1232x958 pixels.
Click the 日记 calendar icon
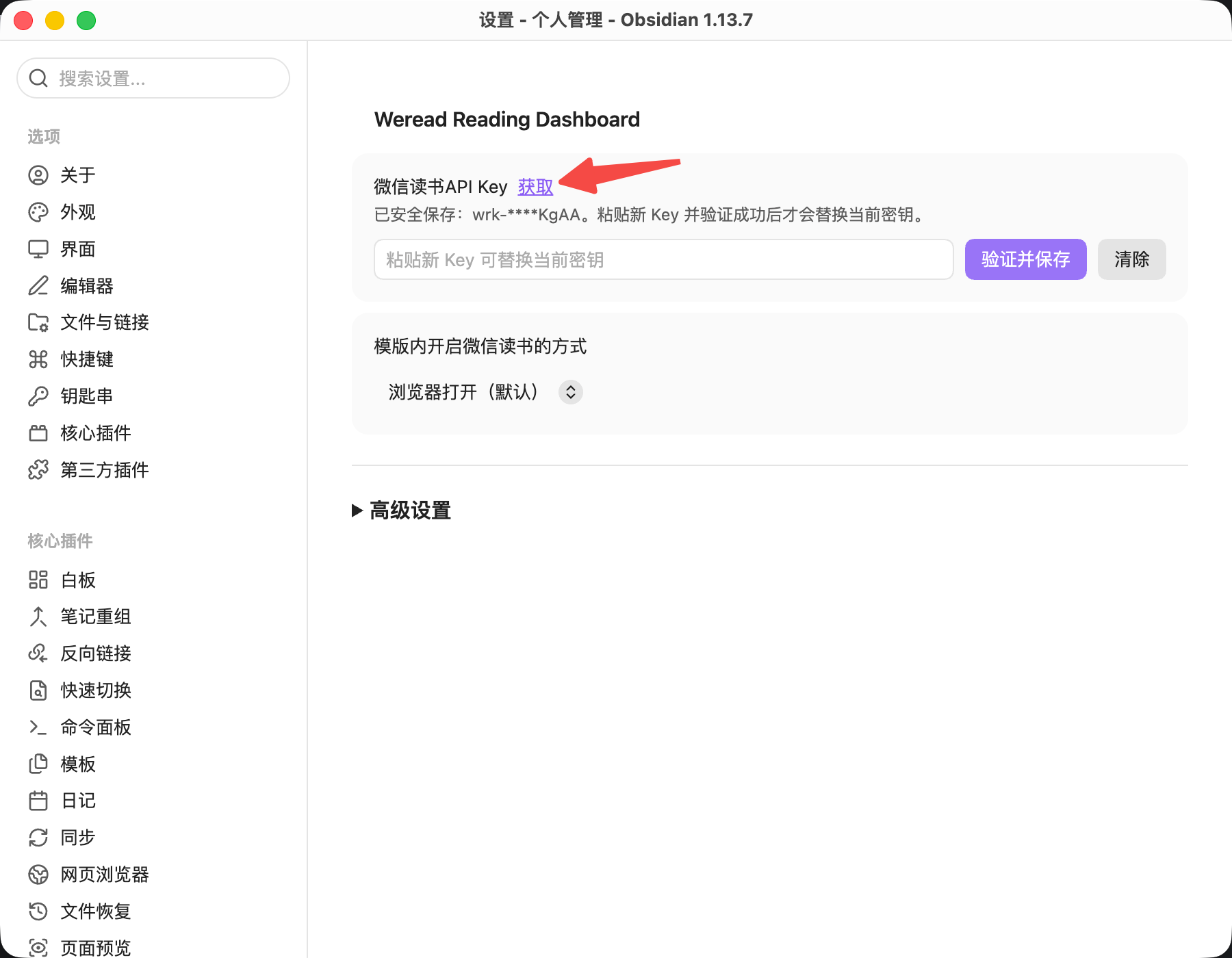point(38,801)
